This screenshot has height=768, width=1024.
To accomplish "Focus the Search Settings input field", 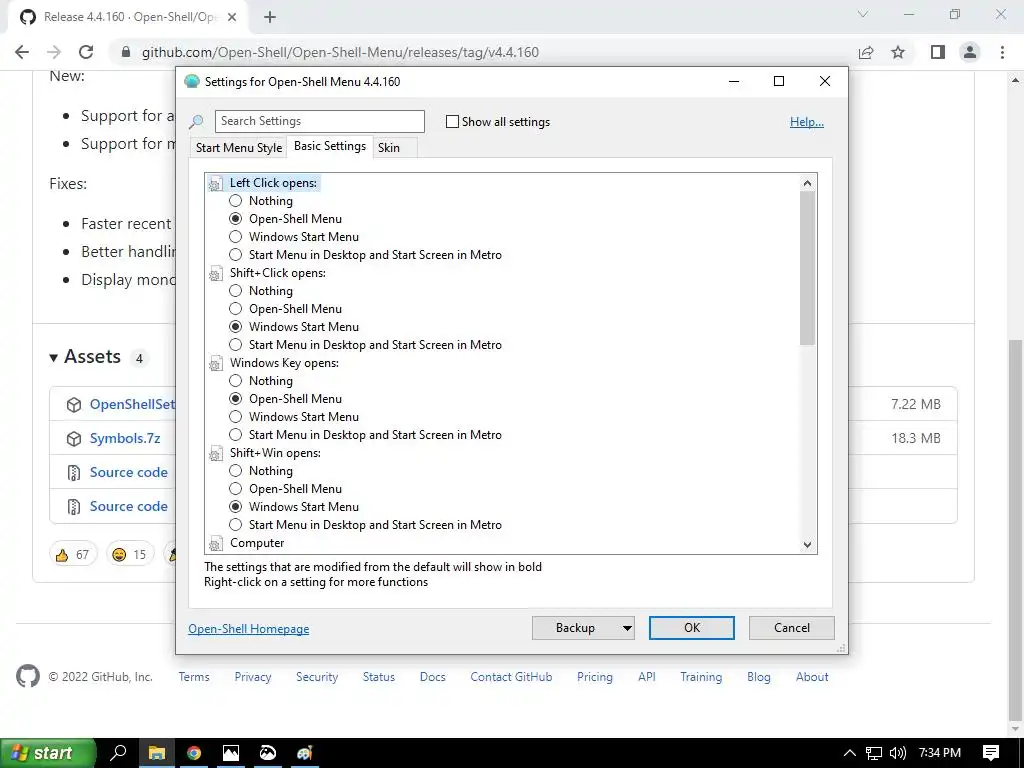I will pyautogui.click(x=319, y=121).
